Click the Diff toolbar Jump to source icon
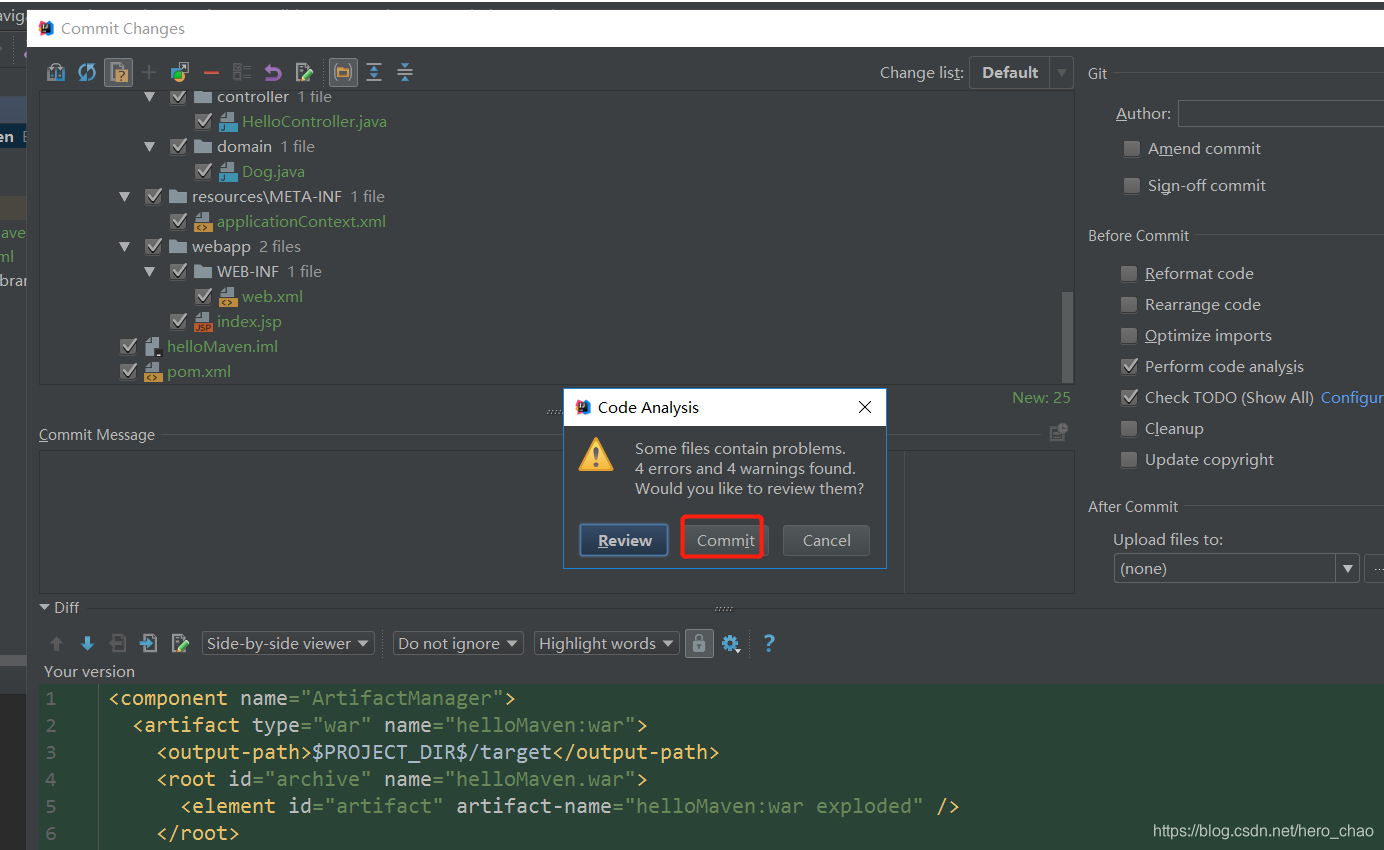Viewport: 1384px width, 850px height. pyautogui.click(x=180, y=643)
